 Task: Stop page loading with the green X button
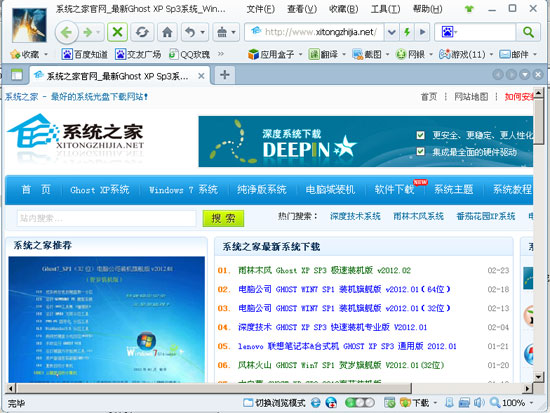[x=117, y=32]
